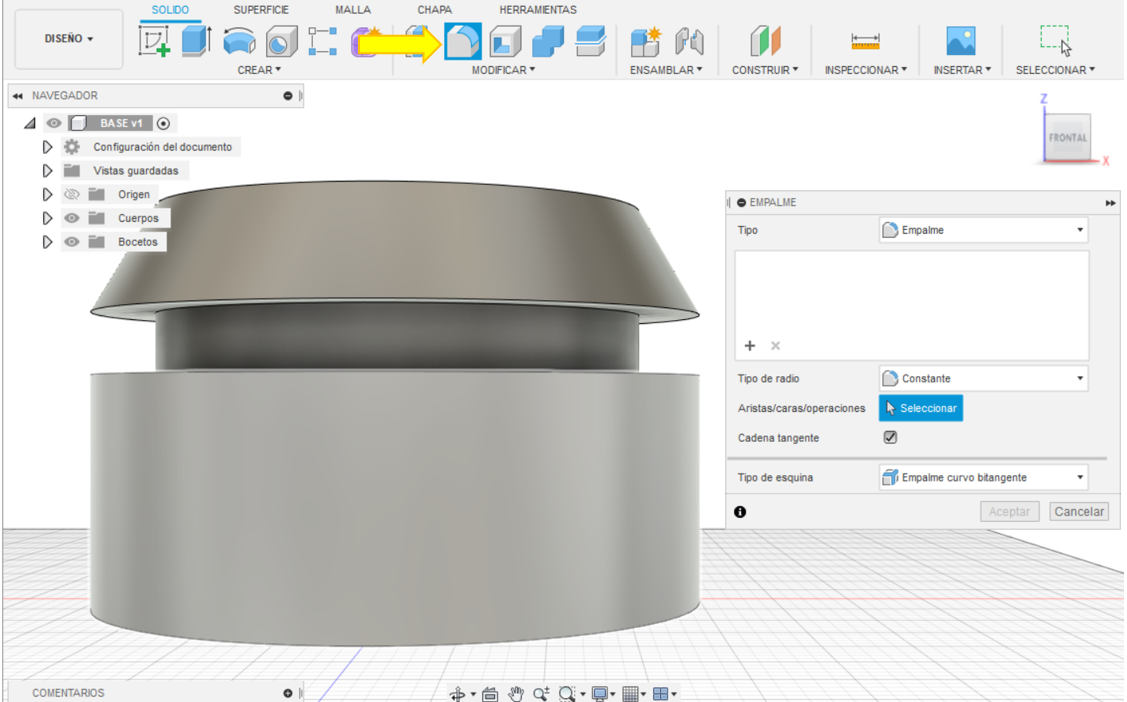Open the CONSTRUIR menu dropdown
The image size is (1127, 702).
click(x=765, y=70)
